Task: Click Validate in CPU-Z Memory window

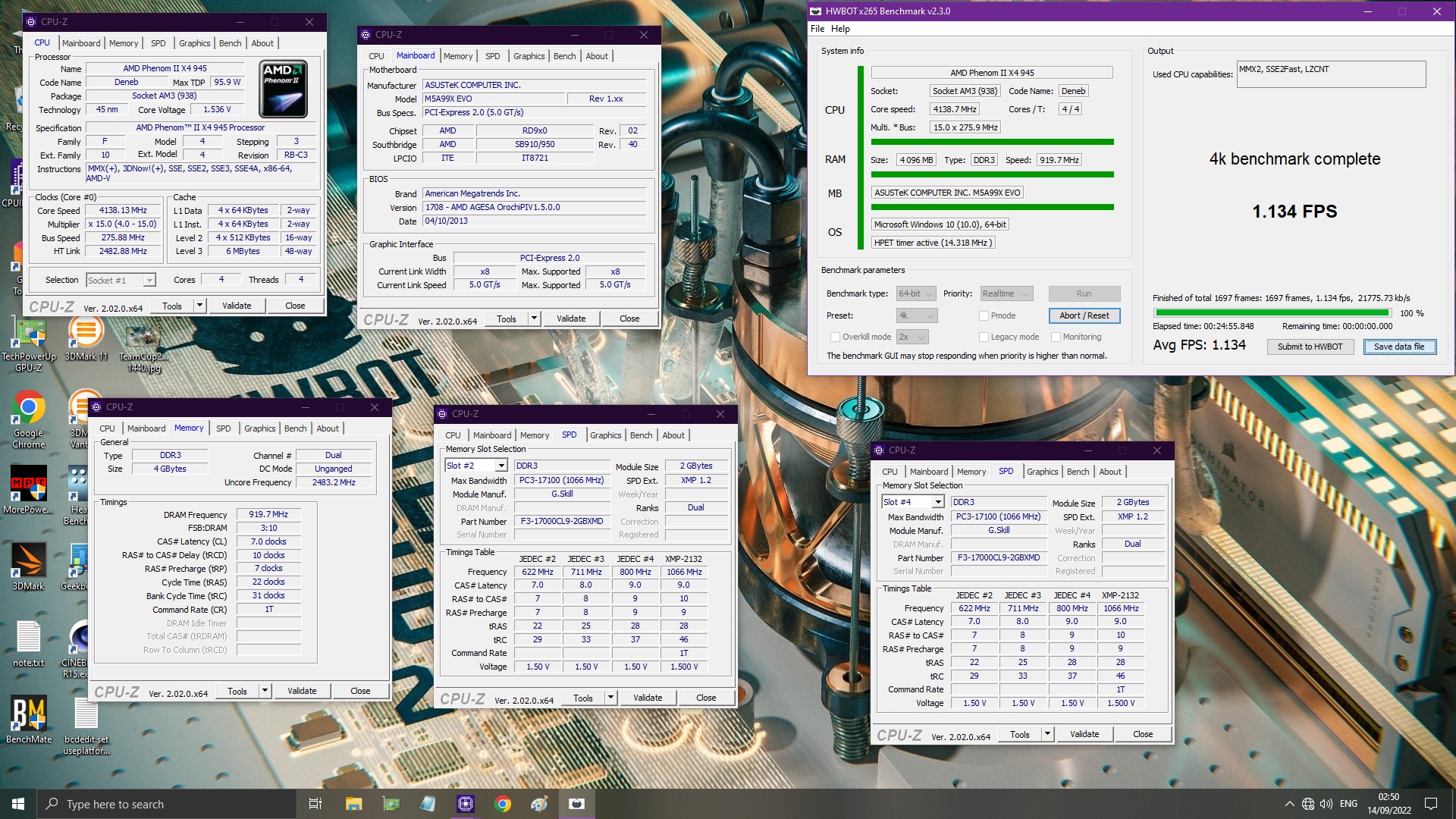Action: click(302, 691)
